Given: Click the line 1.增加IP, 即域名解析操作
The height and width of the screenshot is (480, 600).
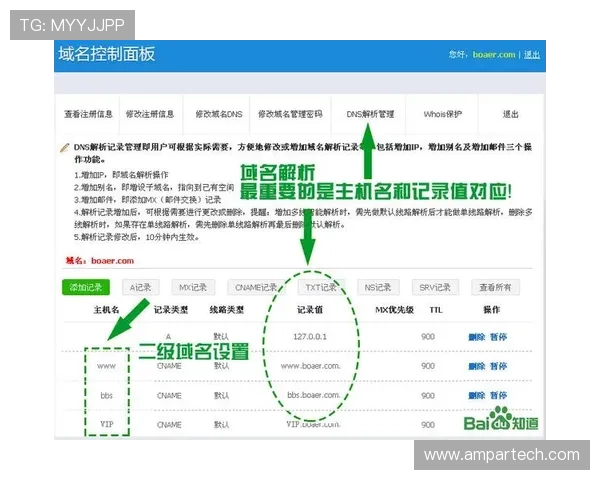Looking at the screenshot, I should tap(121, 175).
